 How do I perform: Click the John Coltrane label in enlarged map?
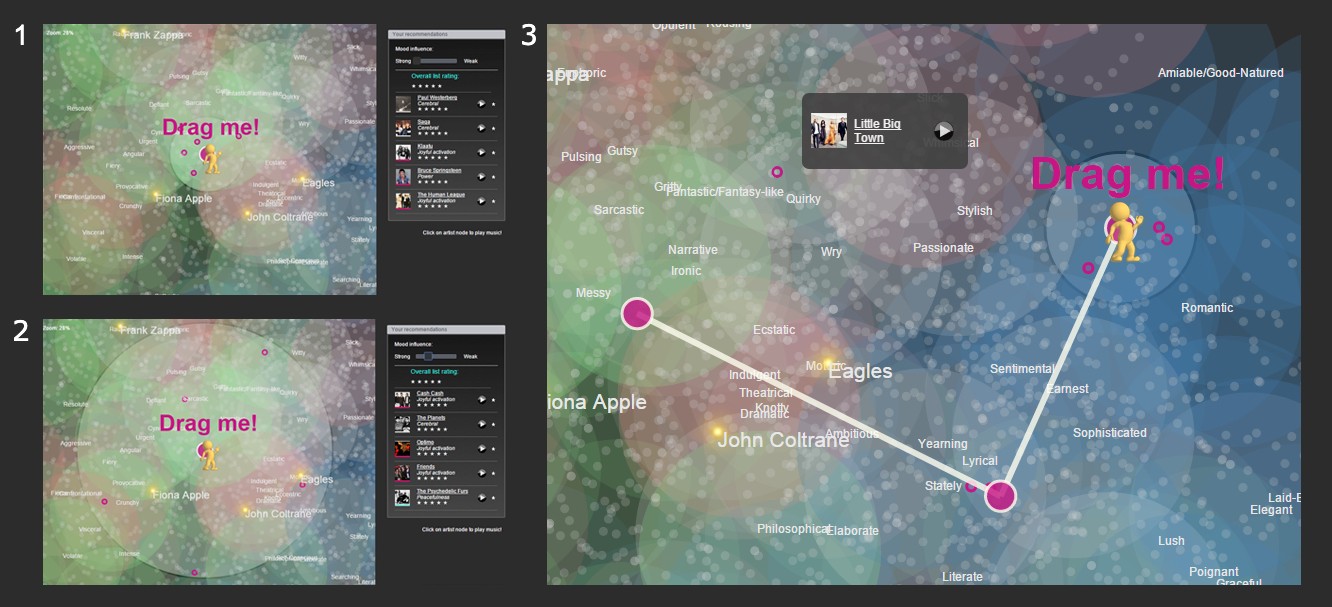[x=783, y=439]
